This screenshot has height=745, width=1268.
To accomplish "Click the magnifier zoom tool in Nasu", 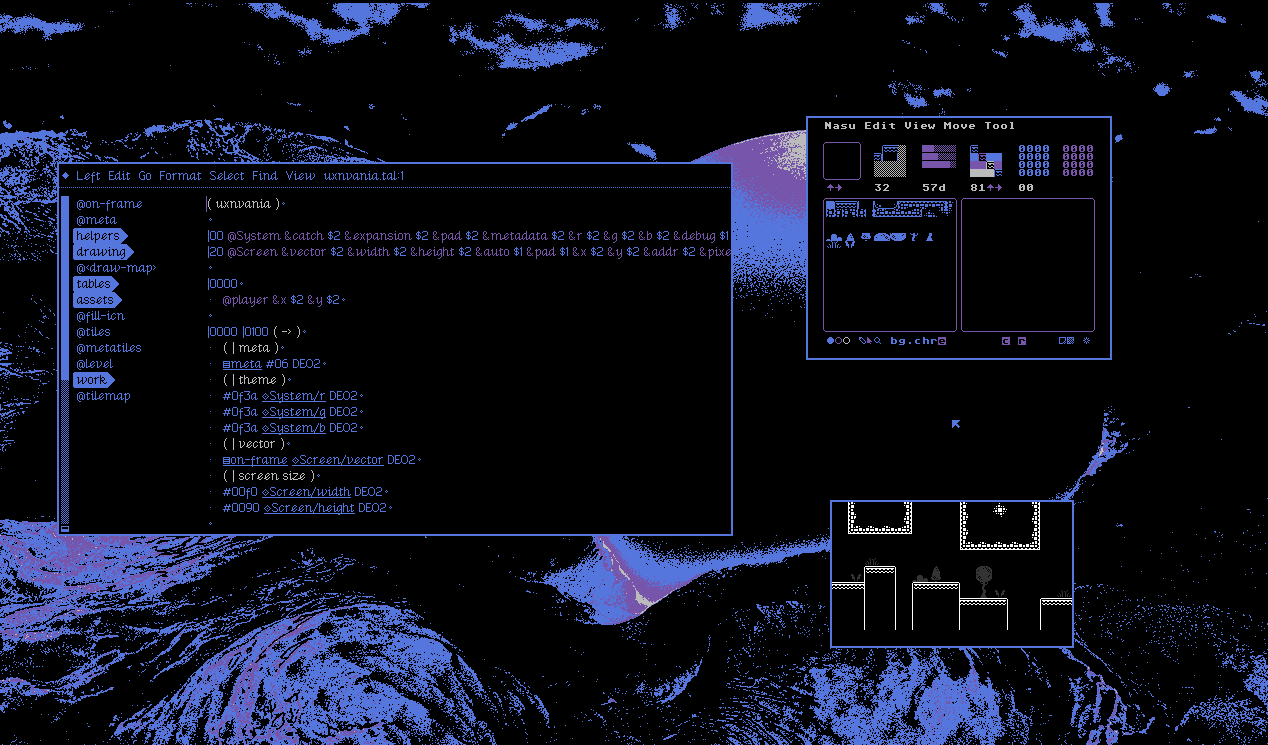I will coord(878,341).
